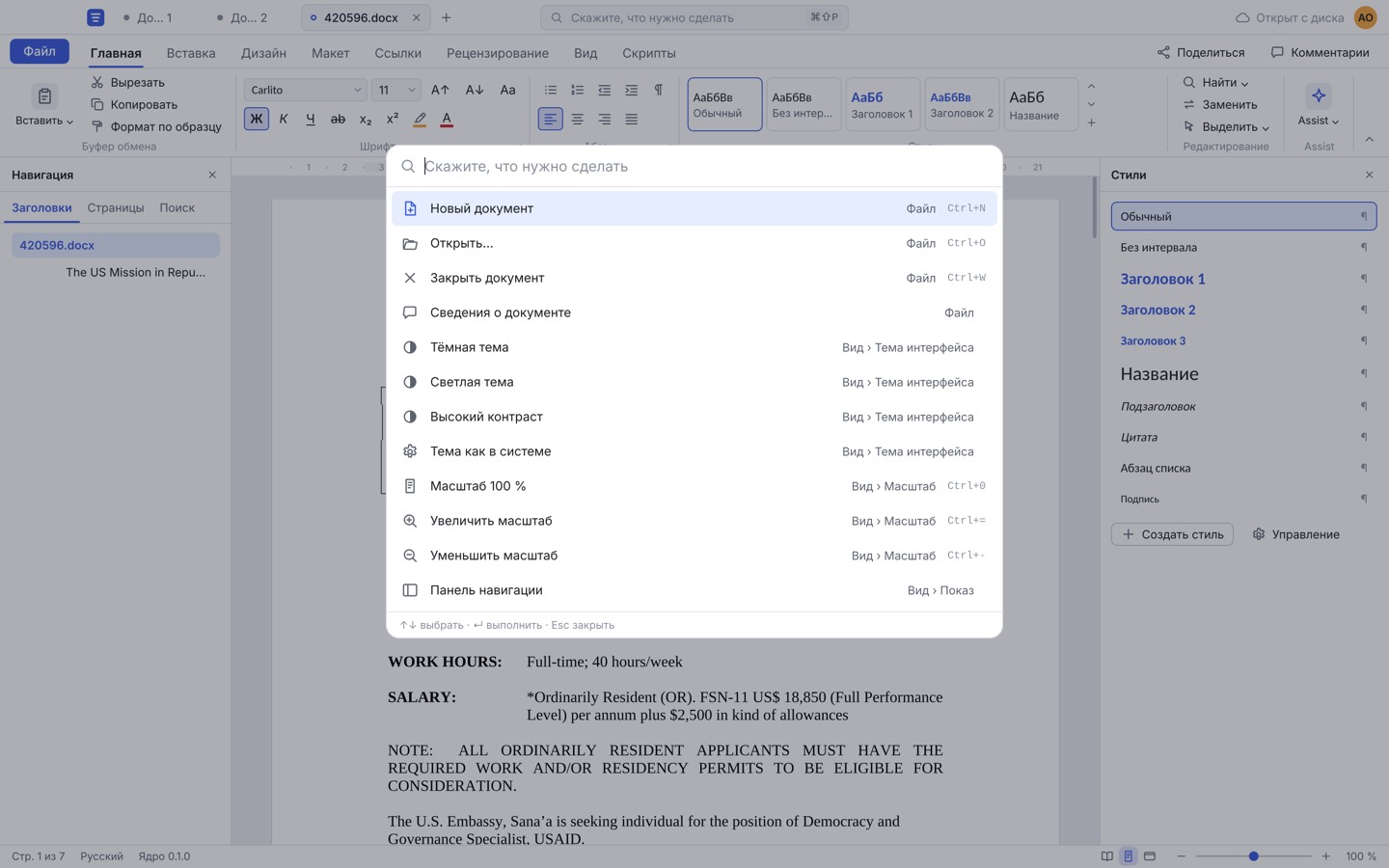Toggle strikethrough formatting button

(x=338, y=120)
